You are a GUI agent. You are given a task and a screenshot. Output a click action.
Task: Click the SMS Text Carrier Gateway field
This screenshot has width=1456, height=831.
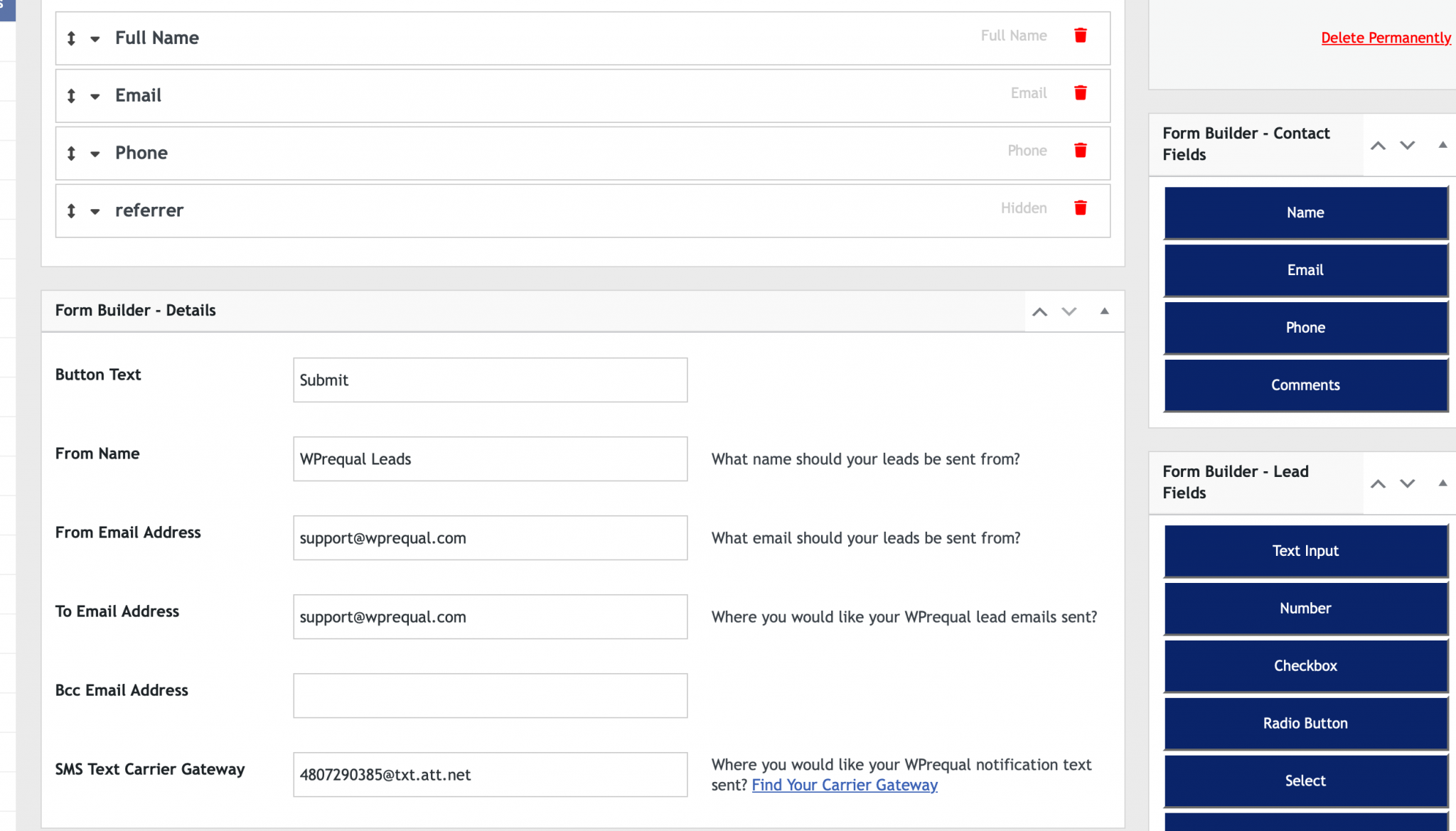[x=489, y=774]
